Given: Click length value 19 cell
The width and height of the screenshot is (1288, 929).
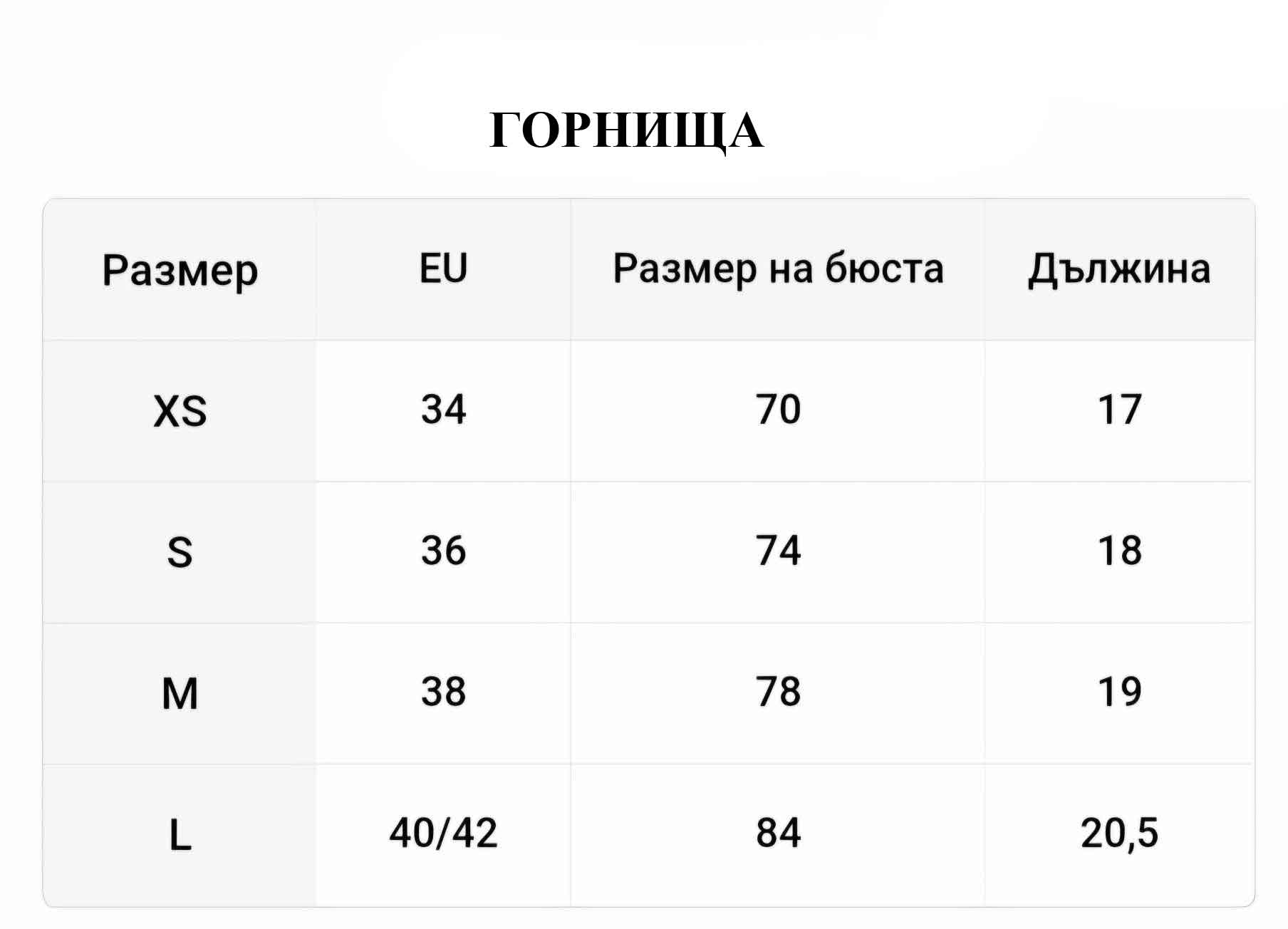Looking at the screenshot, I should pyautogui.click(x=1119, y=692).
